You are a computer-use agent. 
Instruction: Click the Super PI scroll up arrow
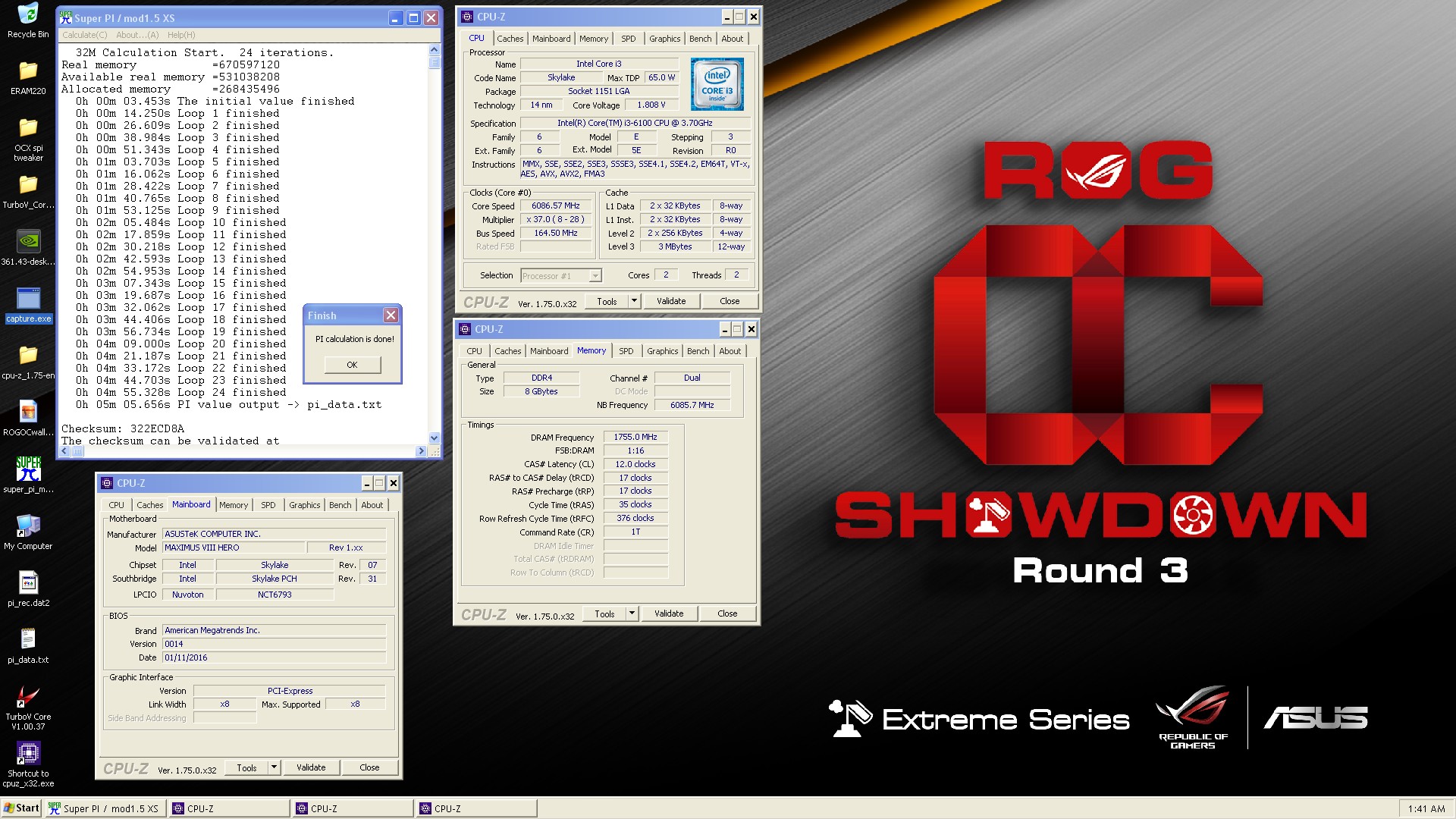click(435, 50)
